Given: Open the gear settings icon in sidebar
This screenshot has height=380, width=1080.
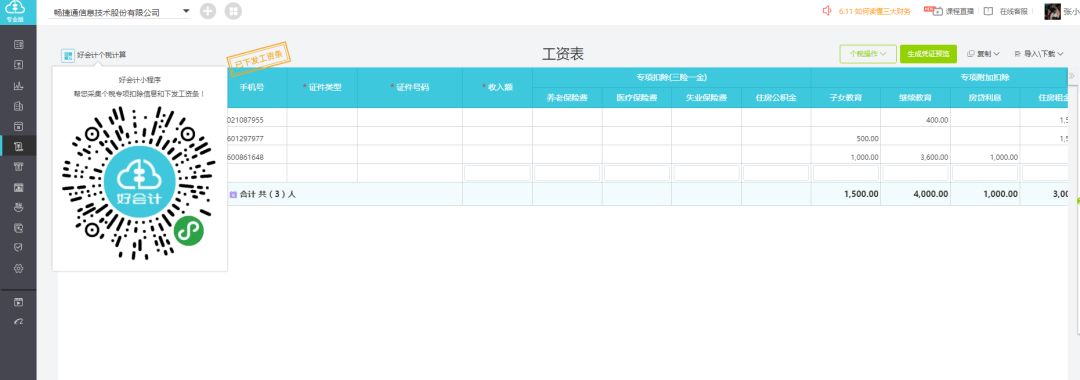Looking at the screenshot, I should pyautogui.click(x=19, y=268).
